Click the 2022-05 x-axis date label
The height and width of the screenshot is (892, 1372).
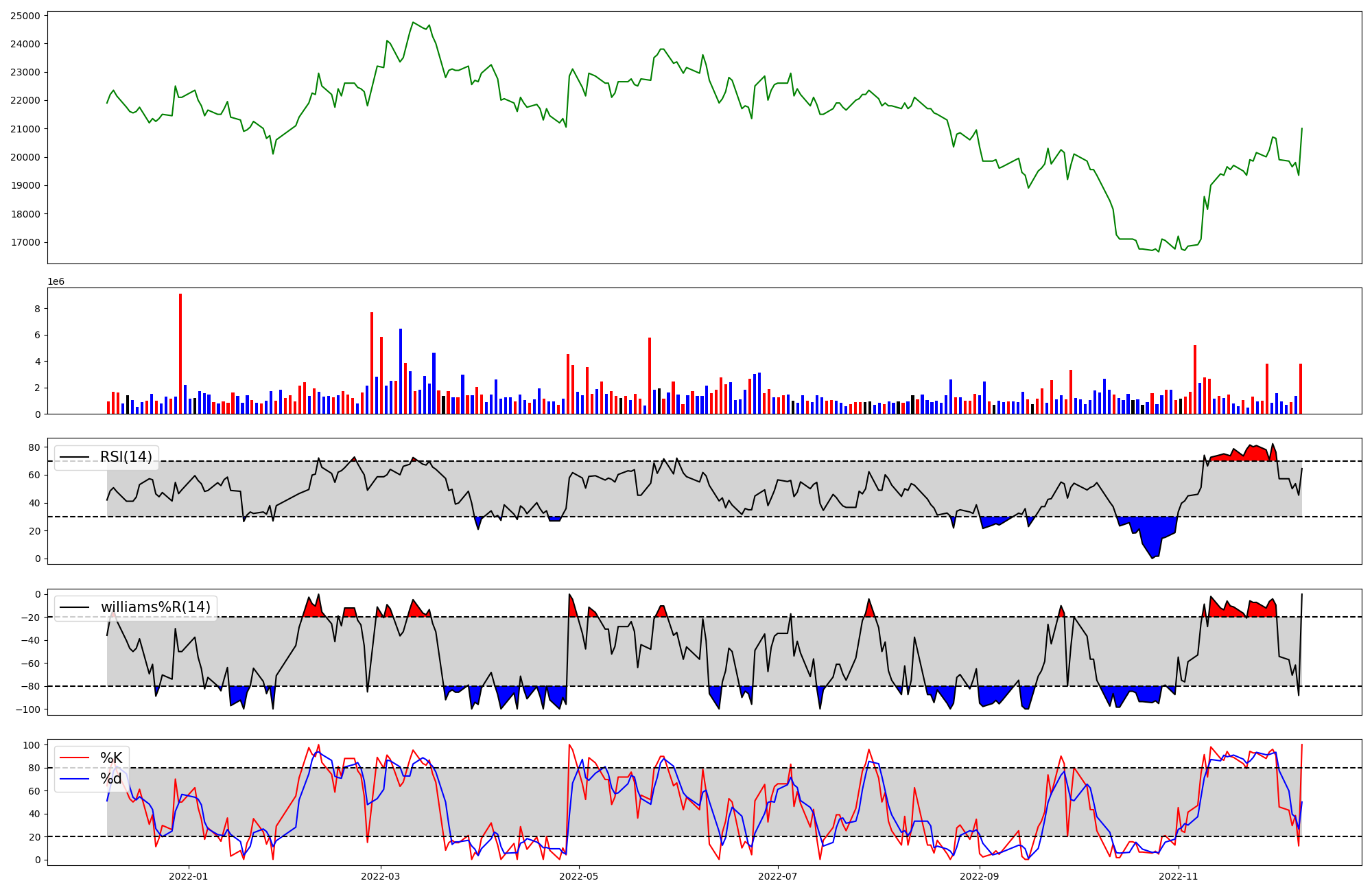pos(579,876)
